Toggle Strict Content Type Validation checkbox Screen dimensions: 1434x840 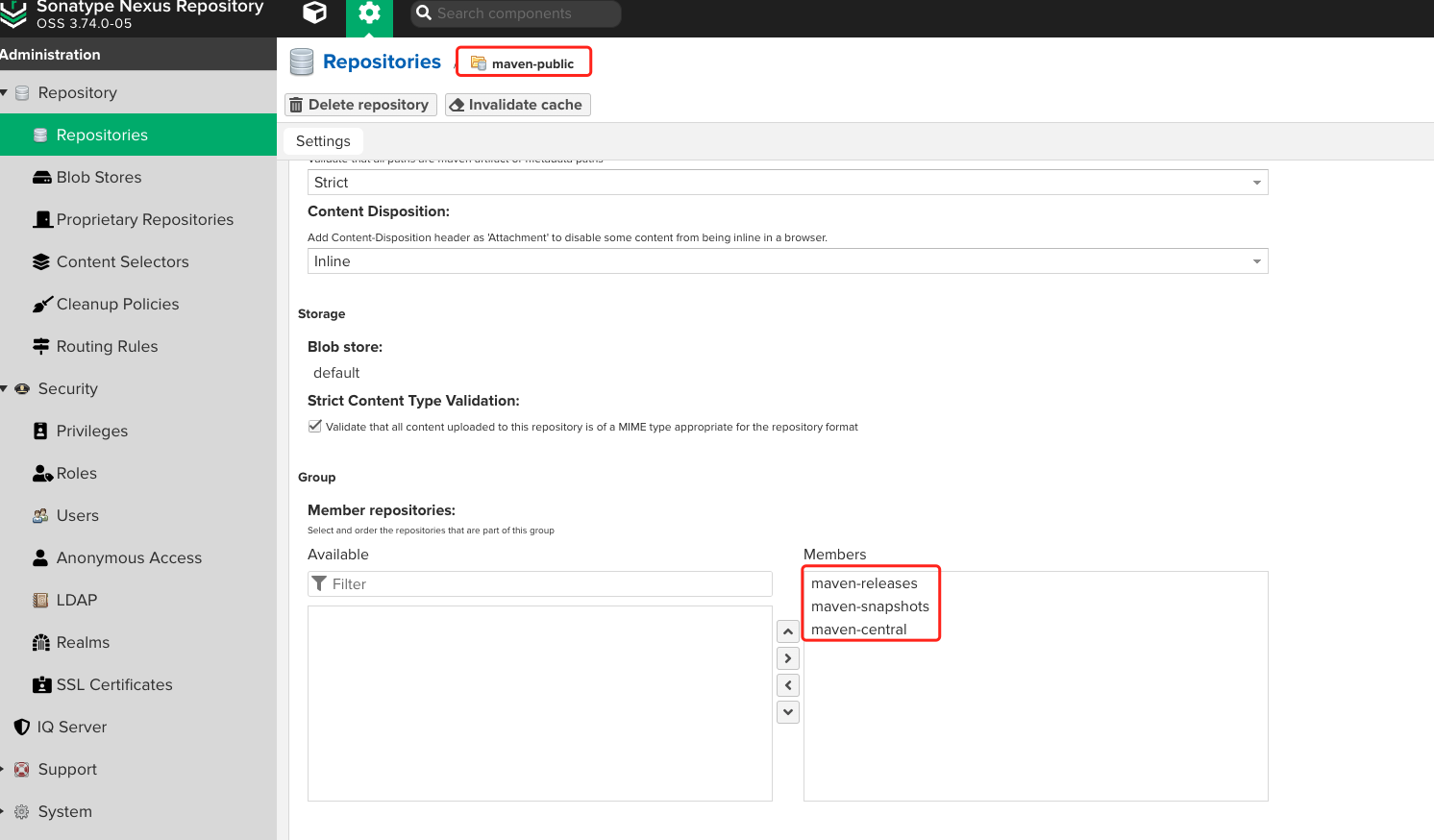(x=314, y=427)
